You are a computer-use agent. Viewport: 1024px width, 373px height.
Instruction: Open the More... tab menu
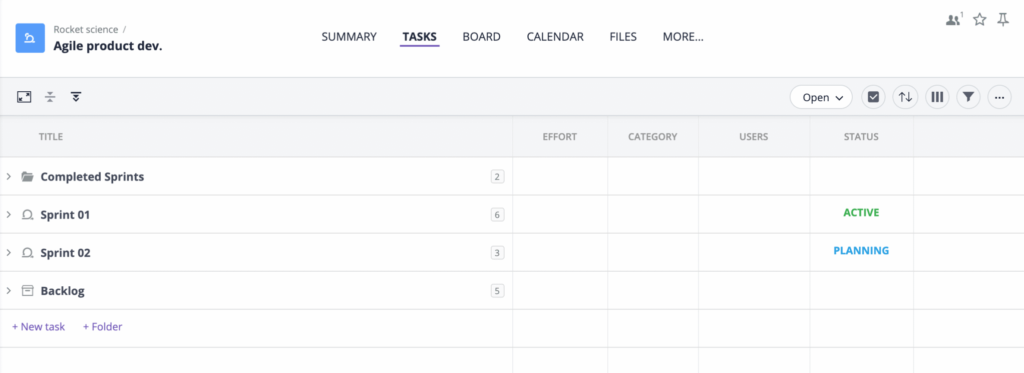click(683, 37)
